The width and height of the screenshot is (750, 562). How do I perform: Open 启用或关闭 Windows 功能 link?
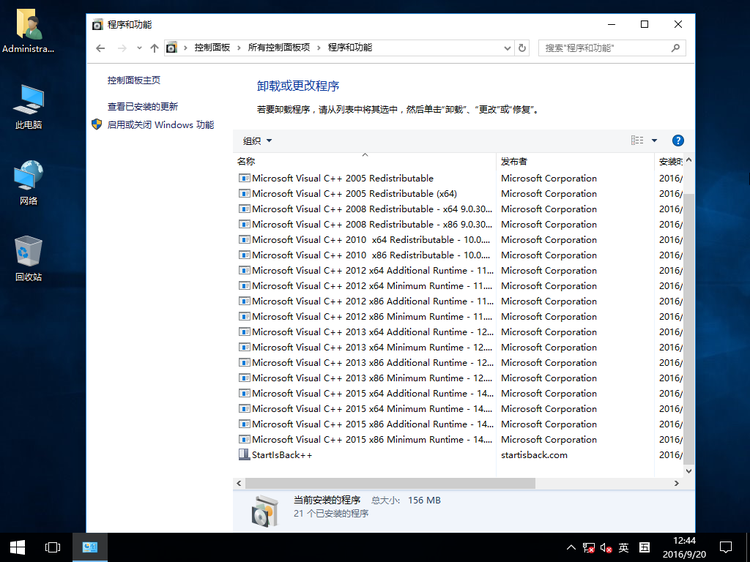pos(161,125)
